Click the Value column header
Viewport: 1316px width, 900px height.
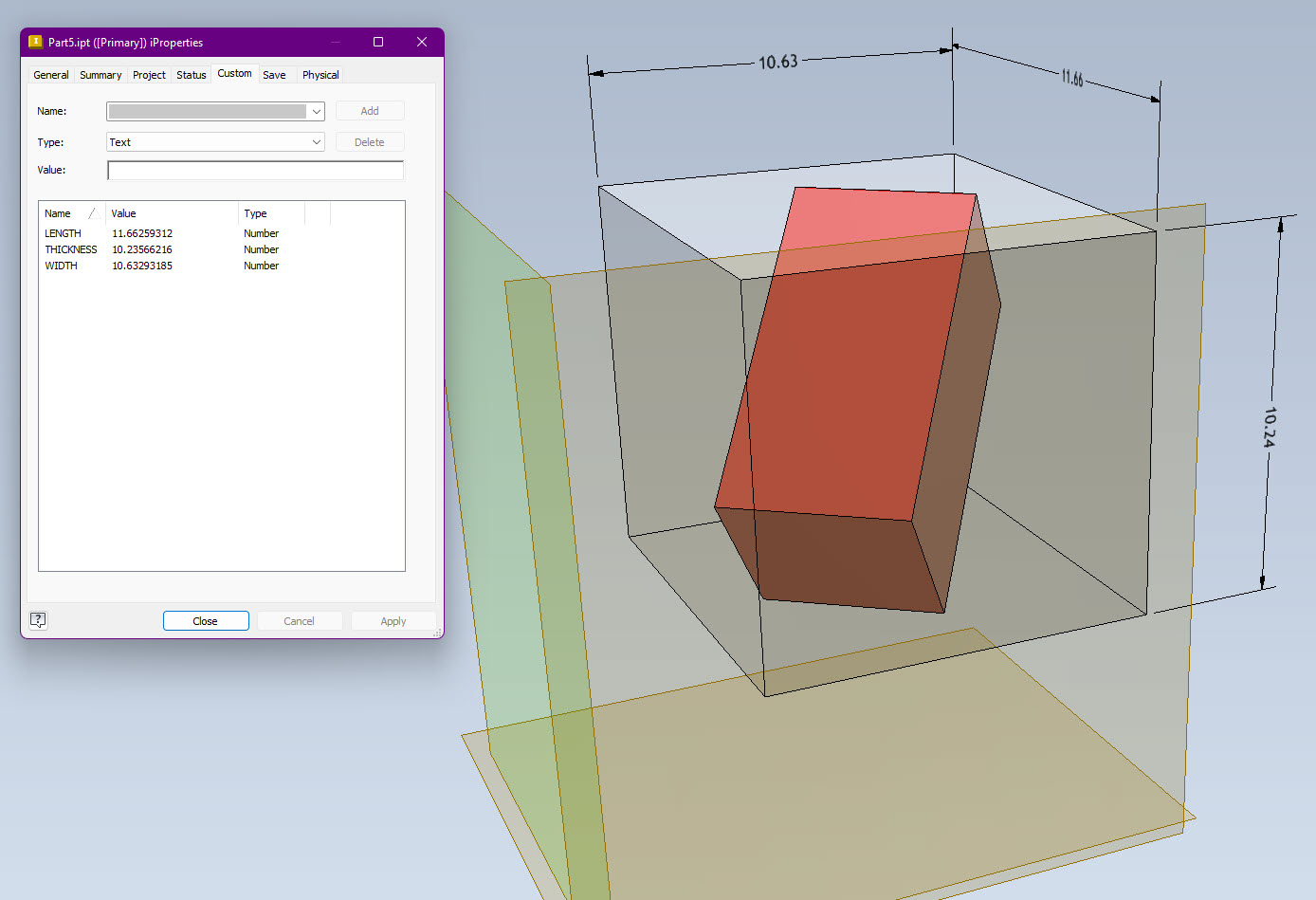tap(171, 213)
